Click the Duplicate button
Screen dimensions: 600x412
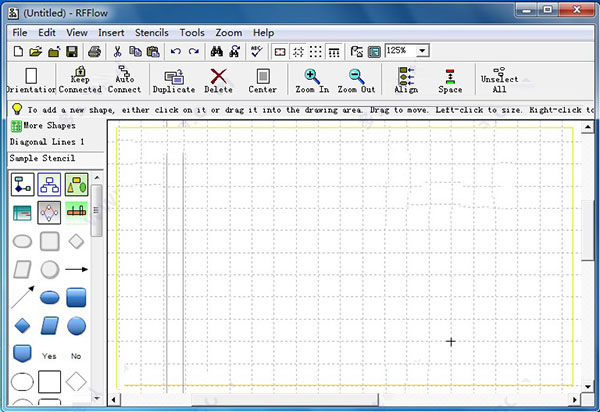click(x=174, y=82)
